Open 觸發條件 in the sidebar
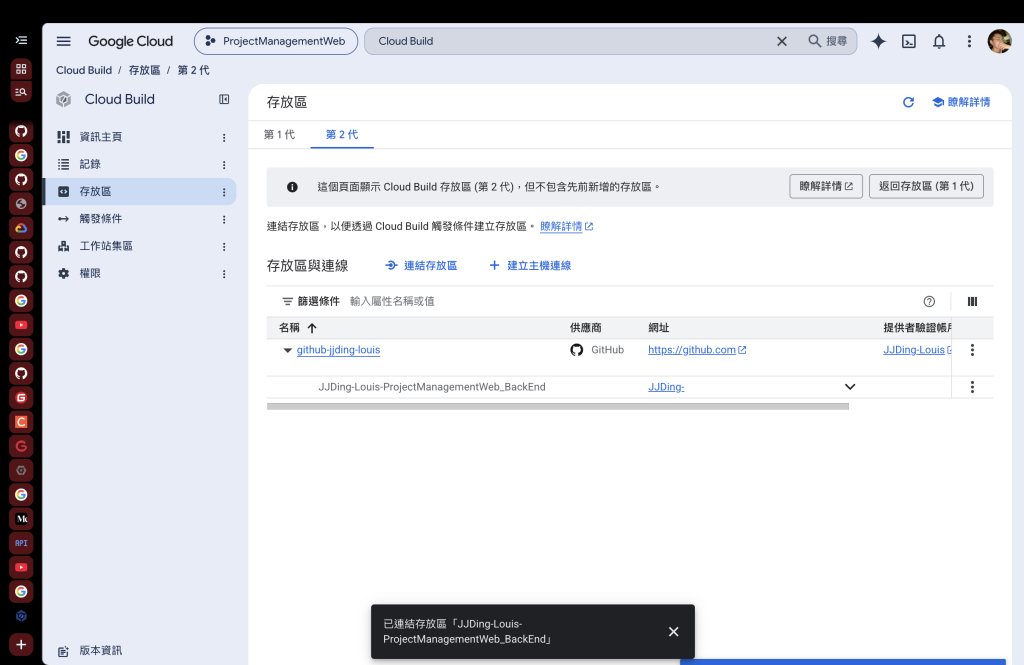Image resolution: width=1024 pixels, height=665 pixels. 101,219
